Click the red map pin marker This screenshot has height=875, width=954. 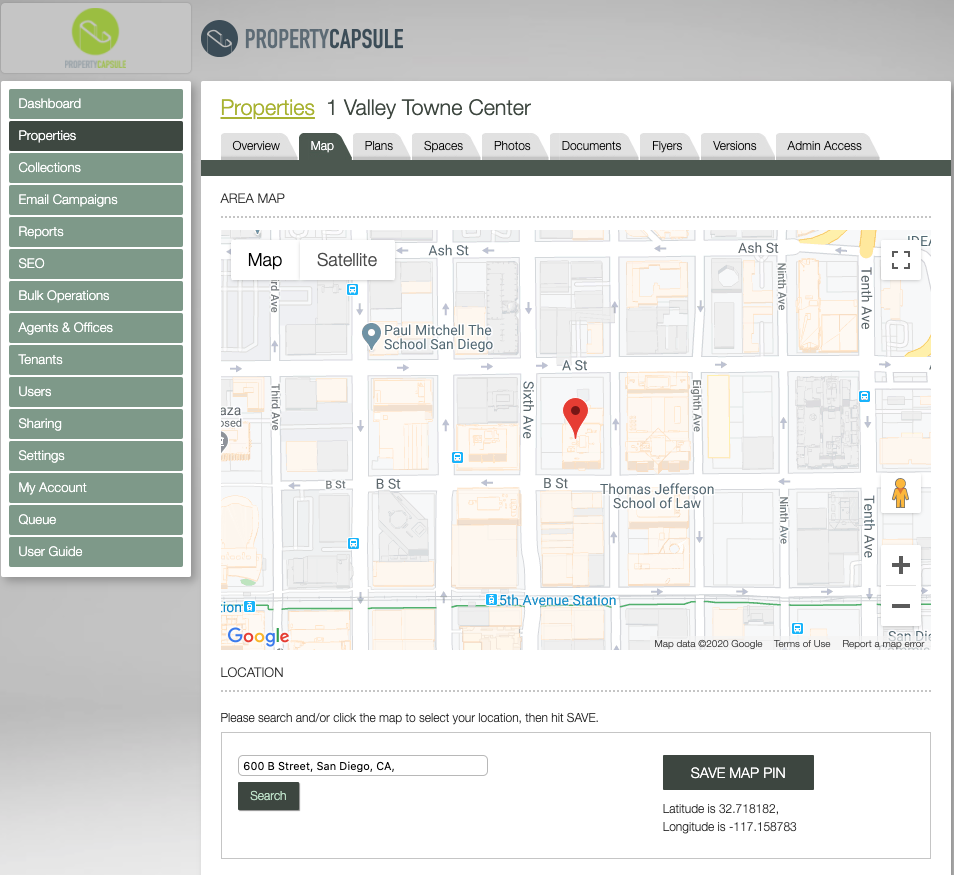(x=575, y=418)
